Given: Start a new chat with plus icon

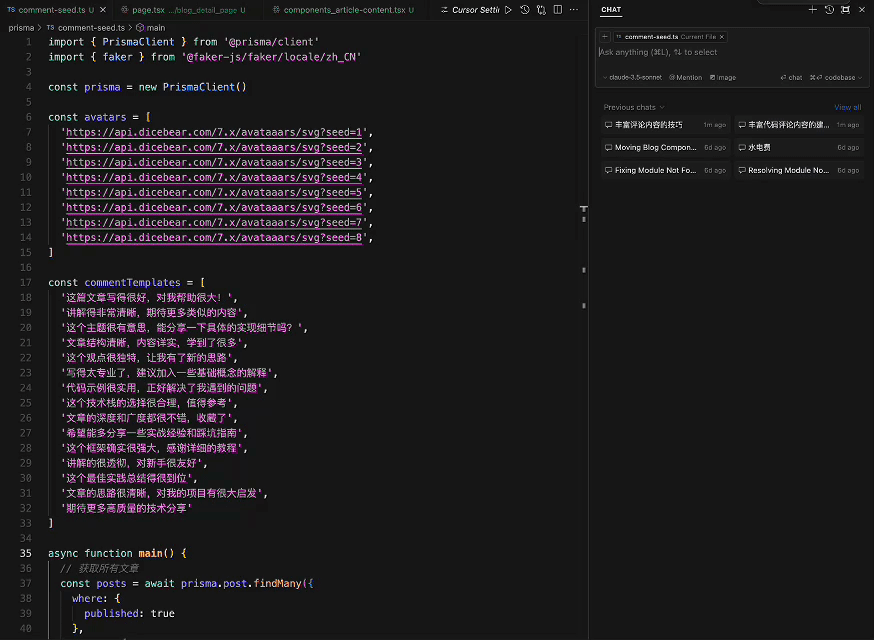Looking at the screenshot, I should click(813, 10).
